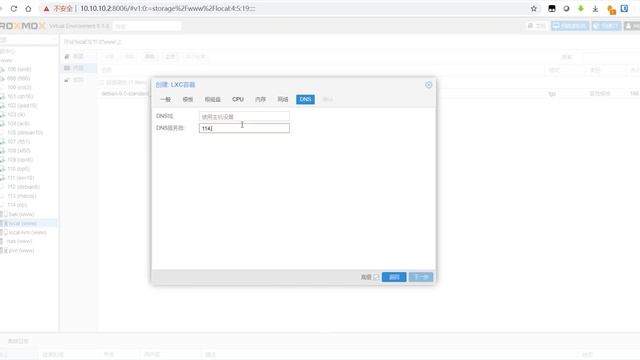Select container 113 in resource tree
The height and width of the screenshot is (360, 640).
coord(22,196)
